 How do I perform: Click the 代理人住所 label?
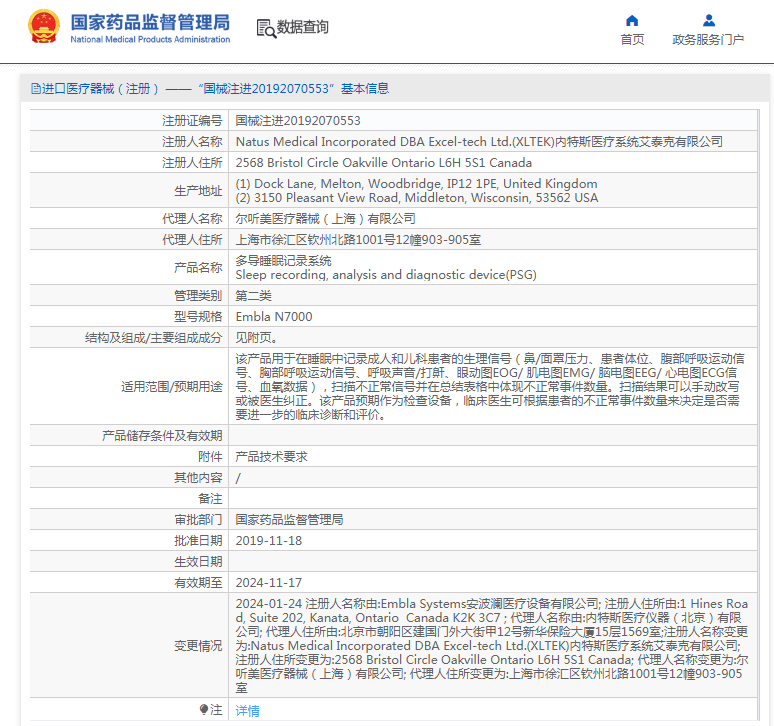pyautogui.click(x=192, y=240)
